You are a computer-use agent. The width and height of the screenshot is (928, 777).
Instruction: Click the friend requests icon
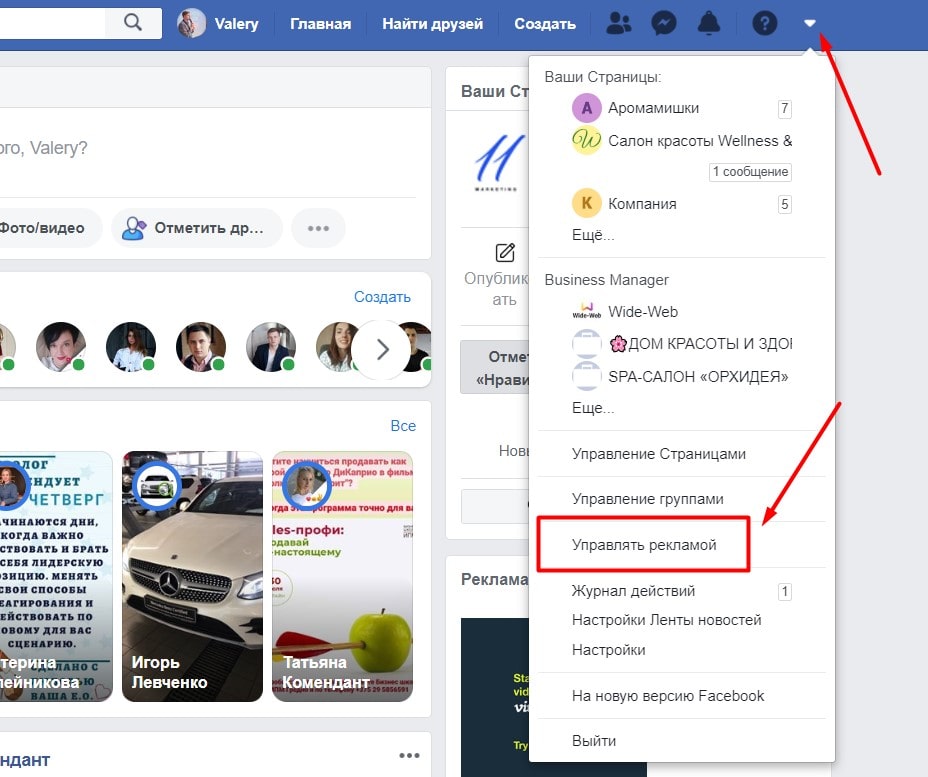[617, 22]
